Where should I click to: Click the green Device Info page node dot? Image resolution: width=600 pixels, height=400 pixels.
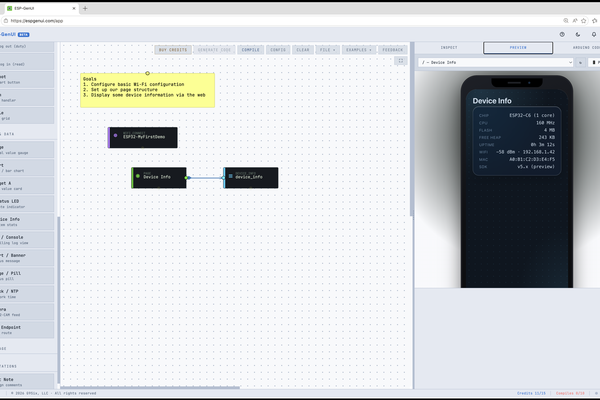click(138, 176)
